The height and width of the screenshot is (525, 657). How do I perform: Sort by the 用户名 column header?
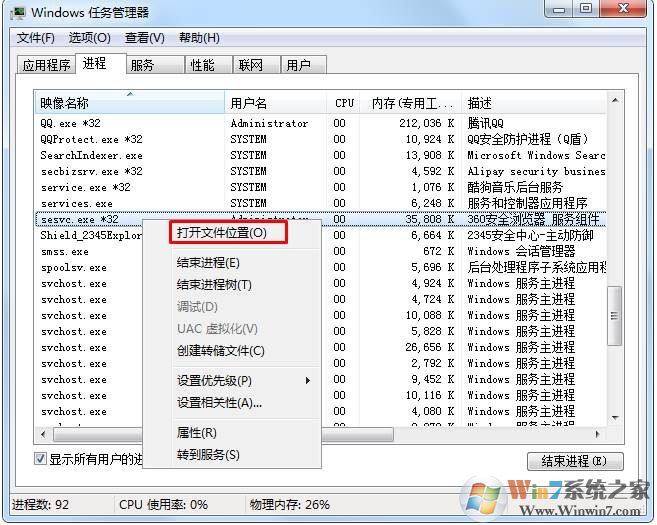tap(276, 103)
